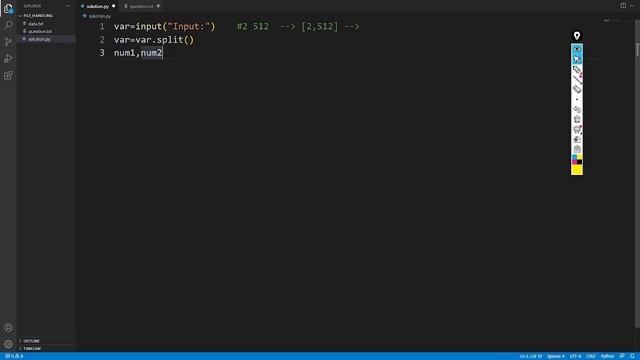The image size is (640, 360).
Task: Switch to the solution.py editor tab
Action: [98, 6]
